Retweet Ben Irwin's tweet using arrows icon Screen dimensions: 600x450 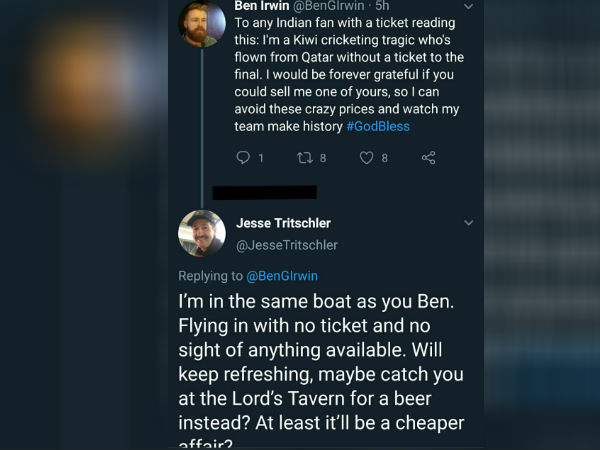pos(306,158)
